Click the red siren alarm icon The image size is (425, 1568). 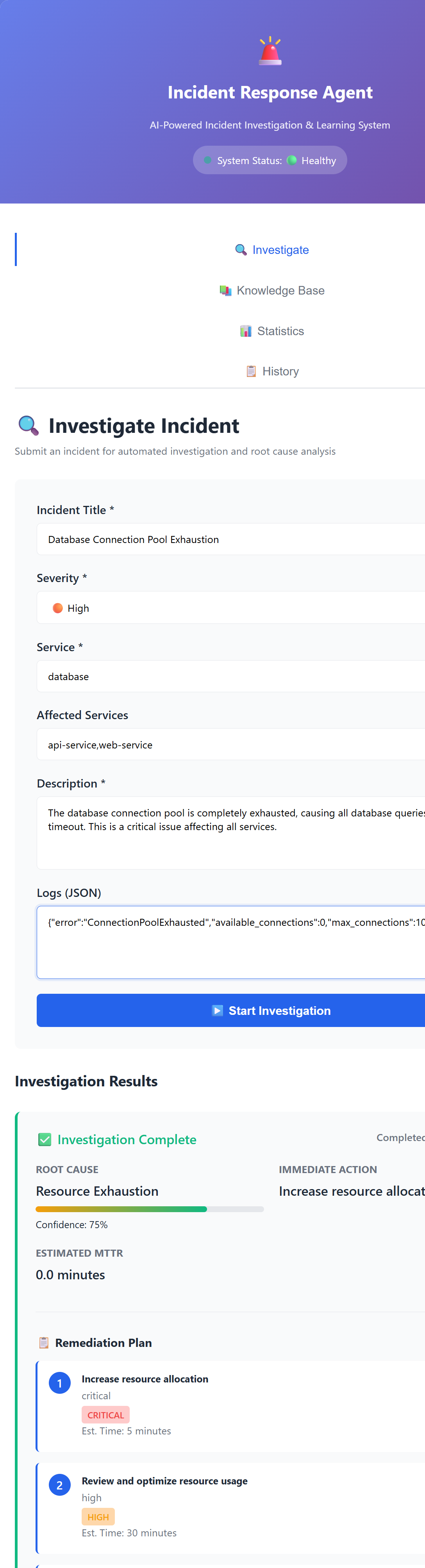pos(270,50)
